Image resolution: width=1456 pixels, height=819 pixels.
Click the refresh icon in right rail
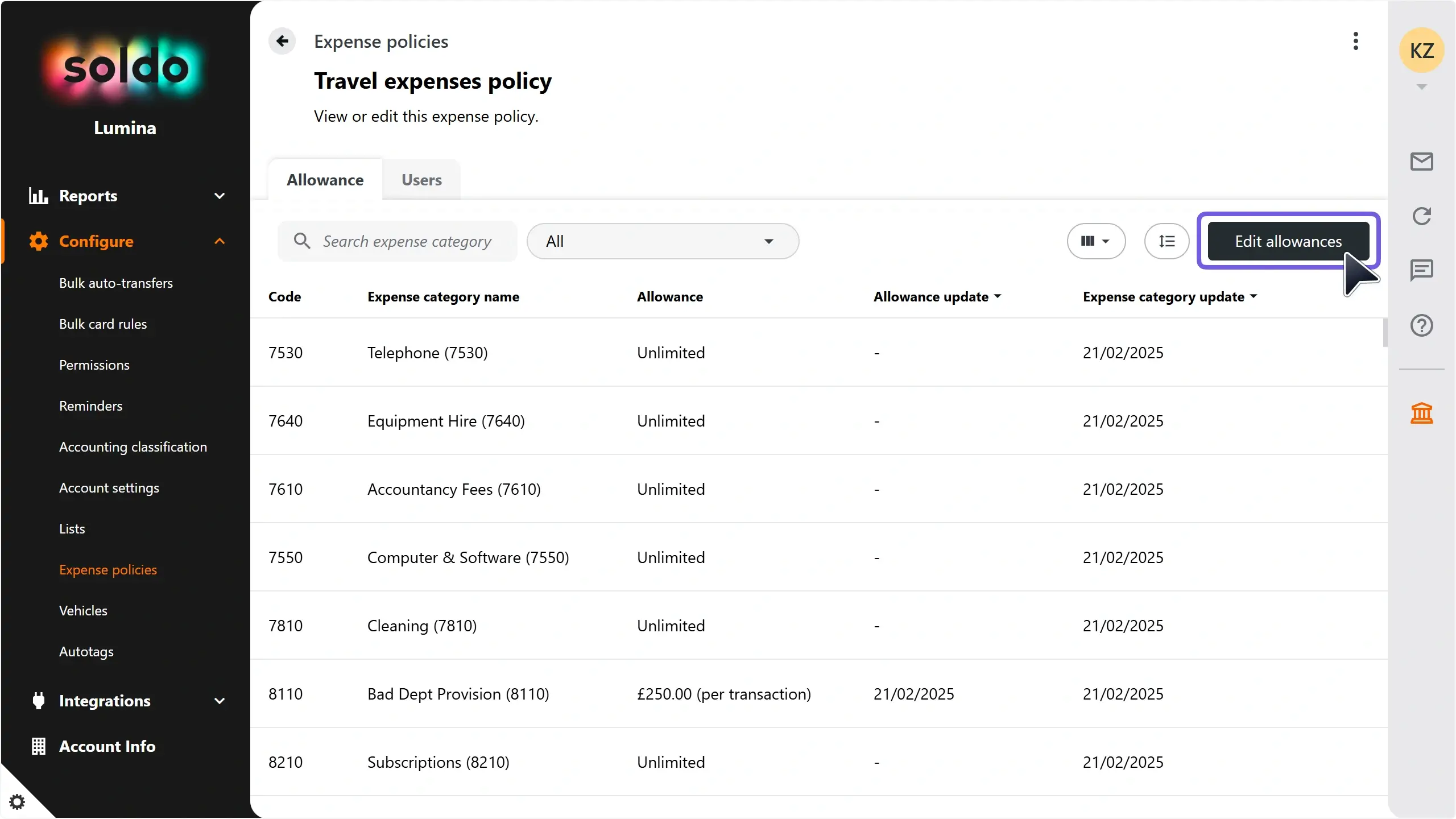[x=1422, y=216]
